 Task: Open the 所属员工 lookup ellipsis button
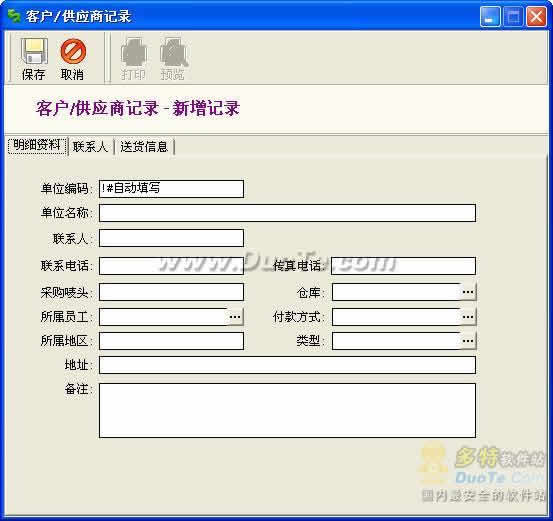[235, 317]
